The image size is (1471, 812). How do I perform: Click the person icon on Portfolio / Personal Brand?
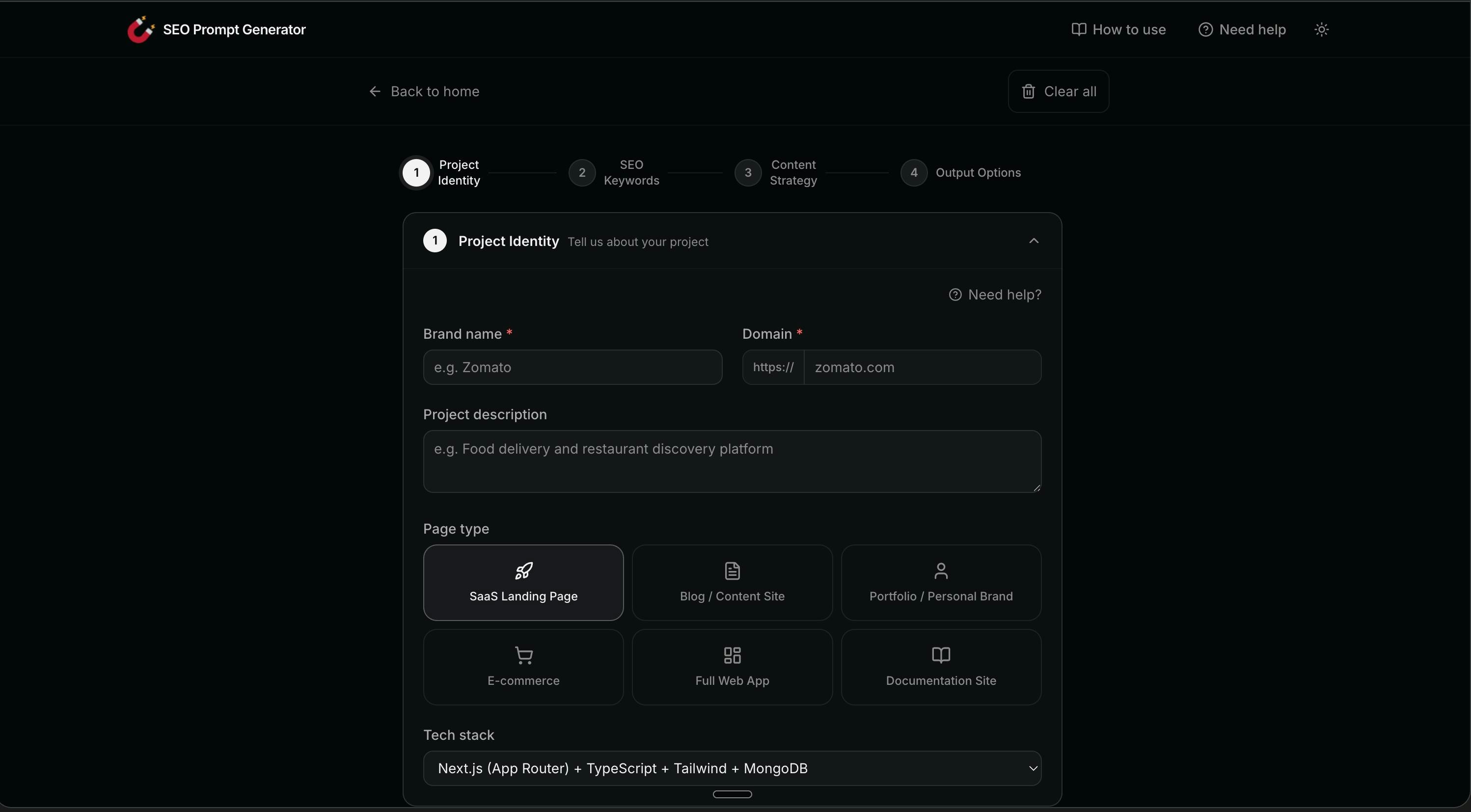(x=941, y=570)
